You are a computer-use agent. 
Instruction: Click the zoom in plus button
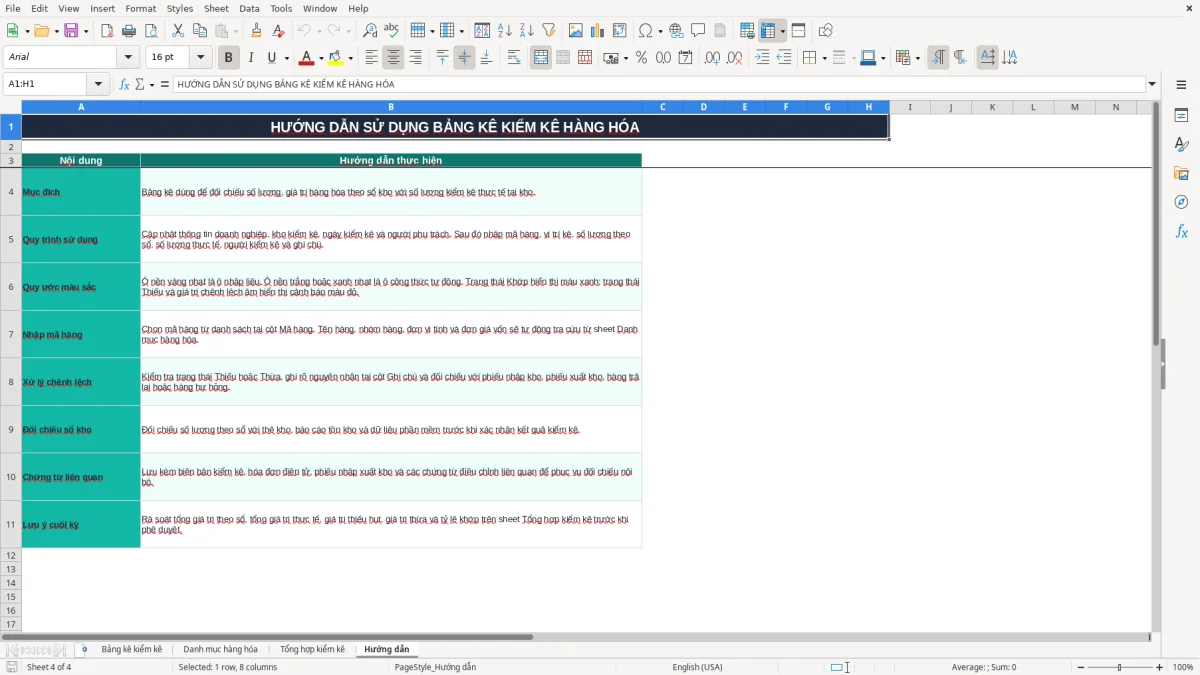pos(1160,667)
